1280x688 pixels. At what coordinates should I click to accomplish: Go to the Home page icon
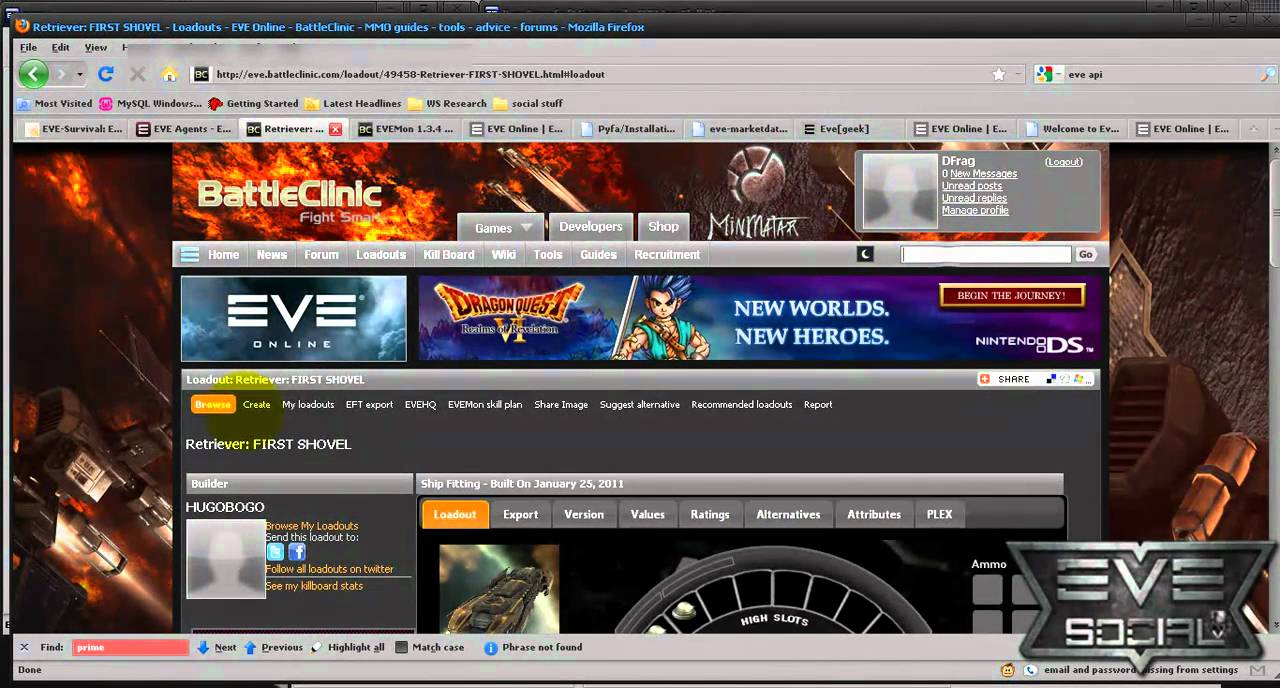[169, 74]
